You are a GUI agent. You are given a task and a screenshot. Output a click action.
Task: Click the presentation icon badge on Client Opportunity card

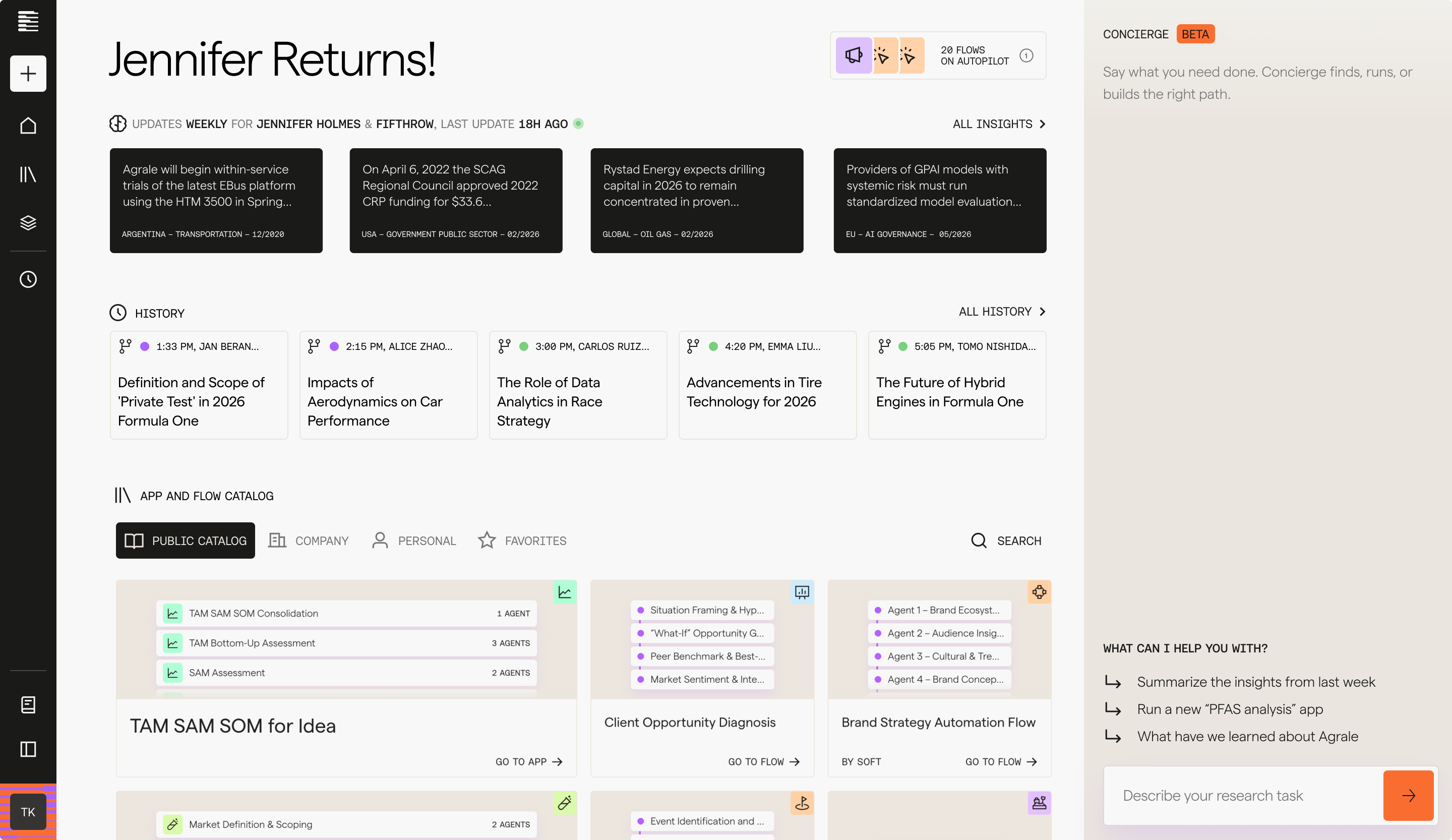(802, 592)
